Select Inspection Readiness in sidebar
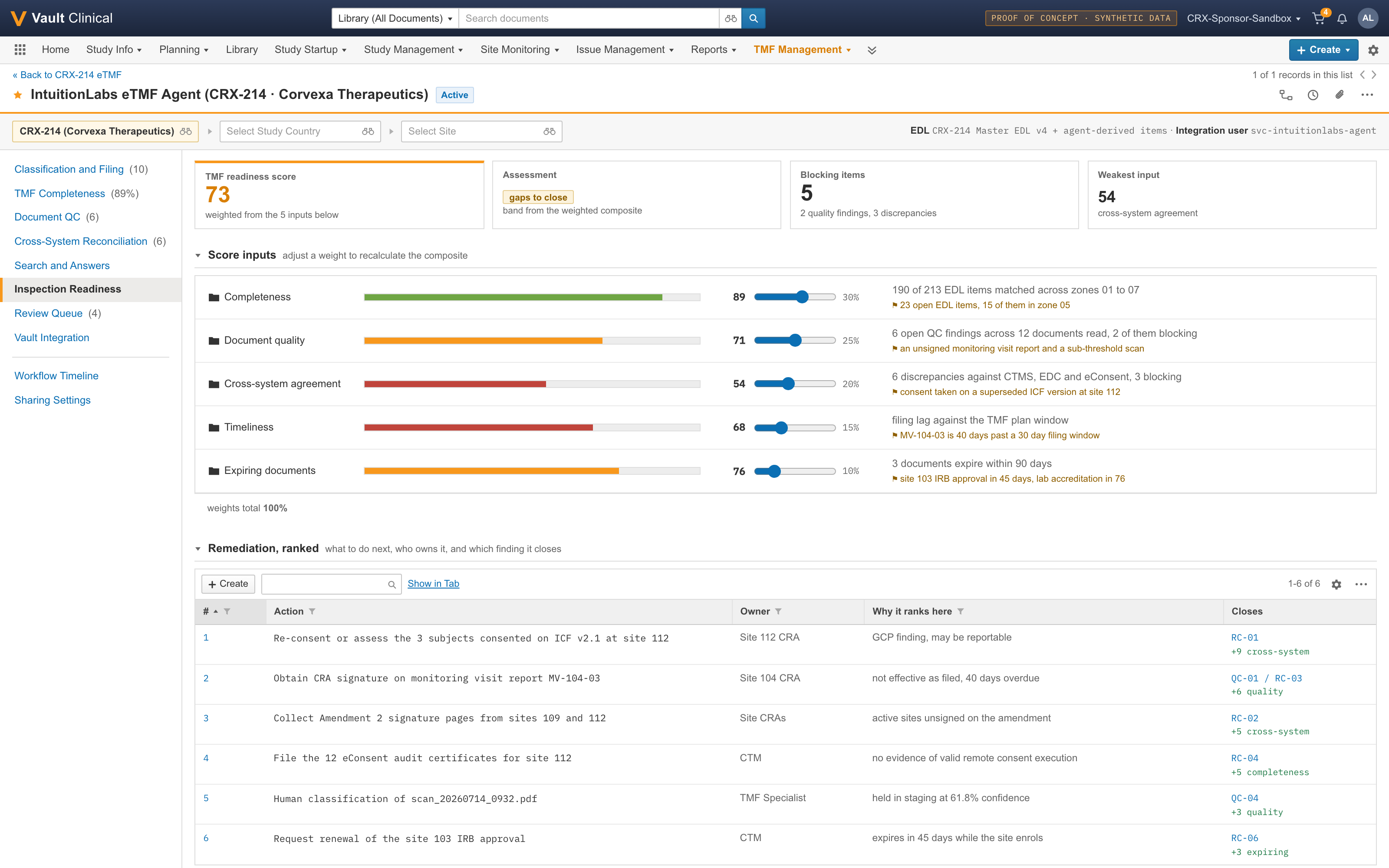 [x=91, y=289]
